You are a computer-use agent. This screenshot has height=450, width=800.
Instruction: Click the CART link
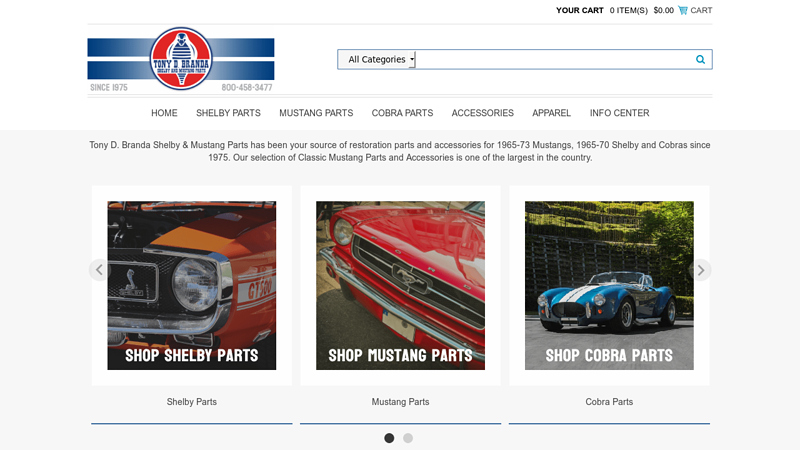click(701, 10)
